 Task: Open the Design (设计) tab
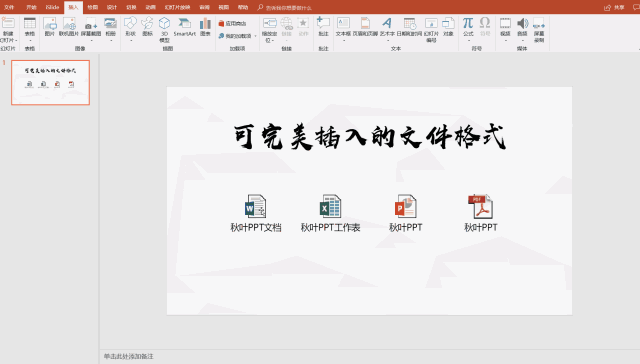(112, 7)
